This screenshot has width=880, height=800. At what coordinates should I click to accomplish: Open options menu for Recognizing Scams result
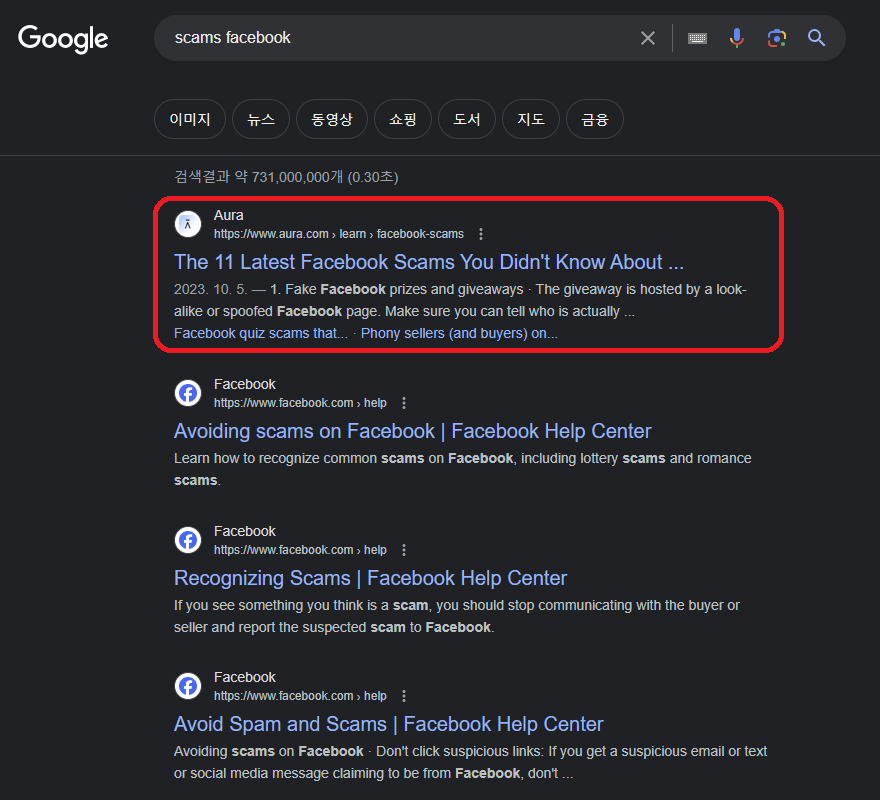pyautogui.click(x=404, y=549)
